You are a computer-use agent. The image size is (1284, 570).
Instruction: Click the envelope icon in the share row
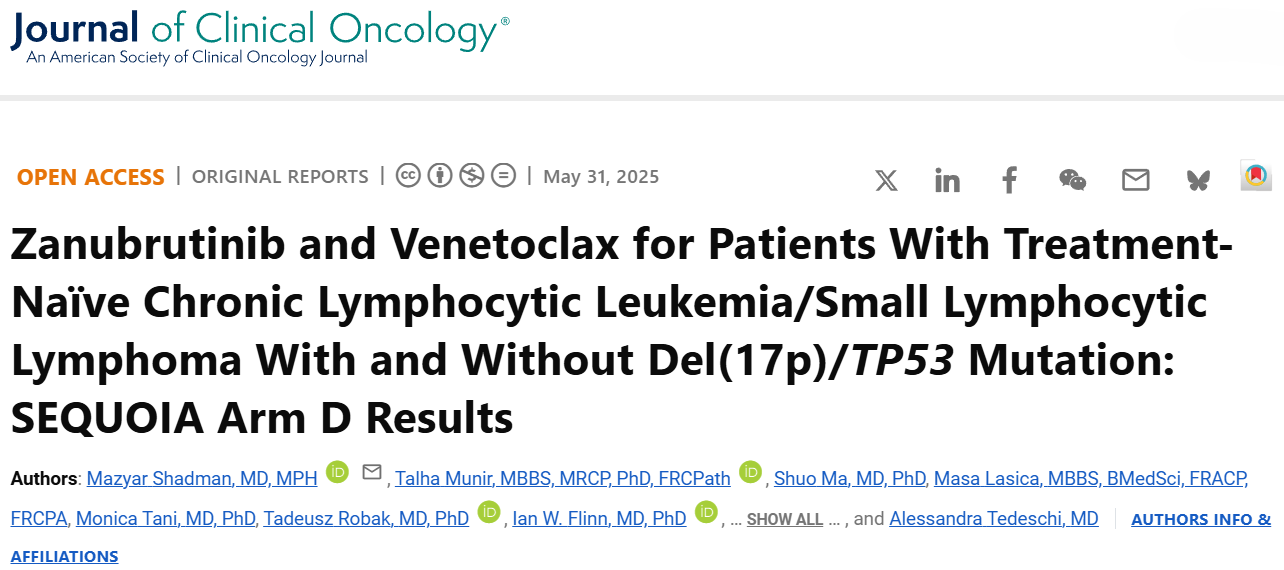click(x=1135, y=180)
